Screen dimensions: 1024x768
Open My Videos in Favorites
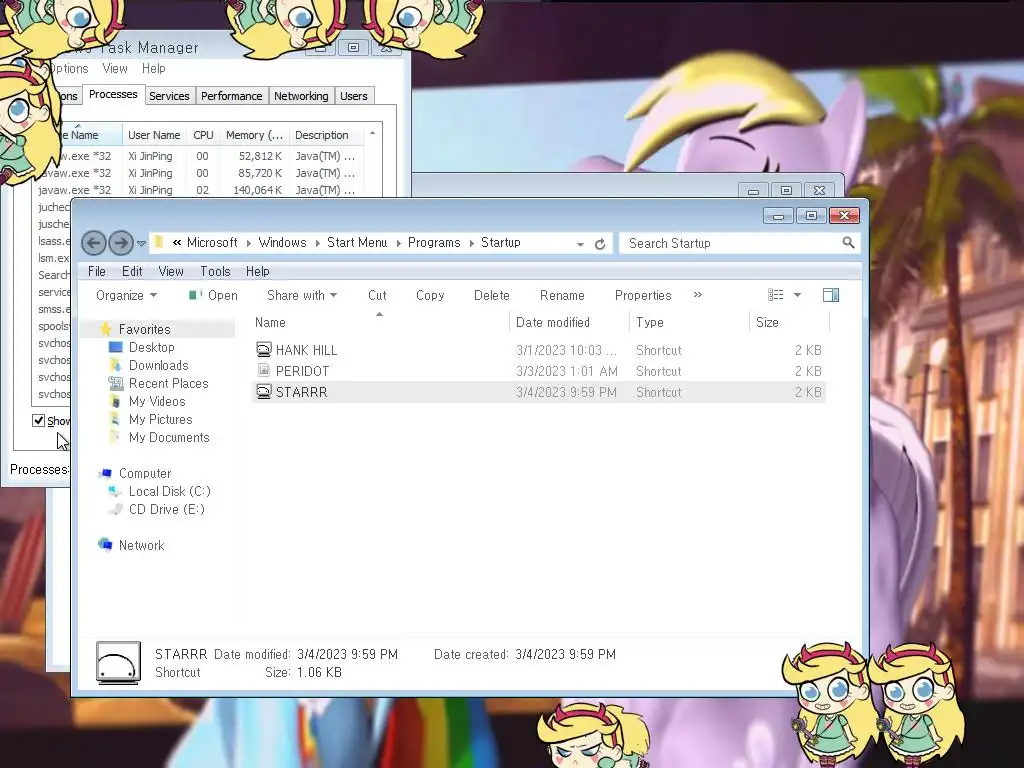[x=157, y=401]
